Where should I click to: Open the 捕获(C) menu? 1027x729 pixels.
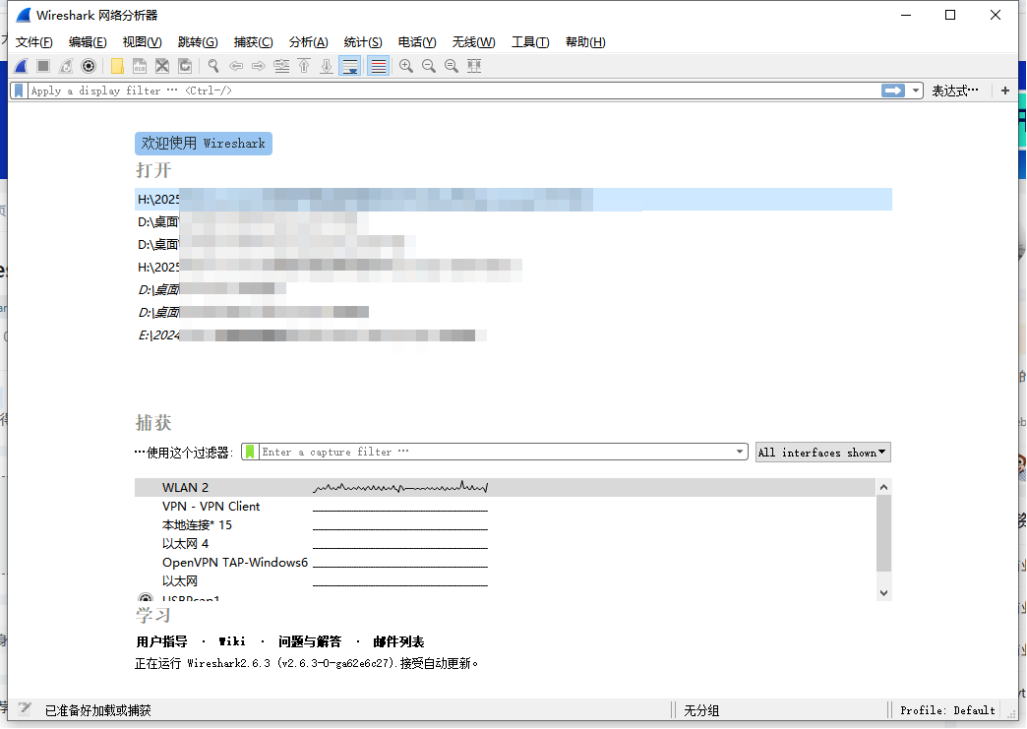(x=253, y=42)
